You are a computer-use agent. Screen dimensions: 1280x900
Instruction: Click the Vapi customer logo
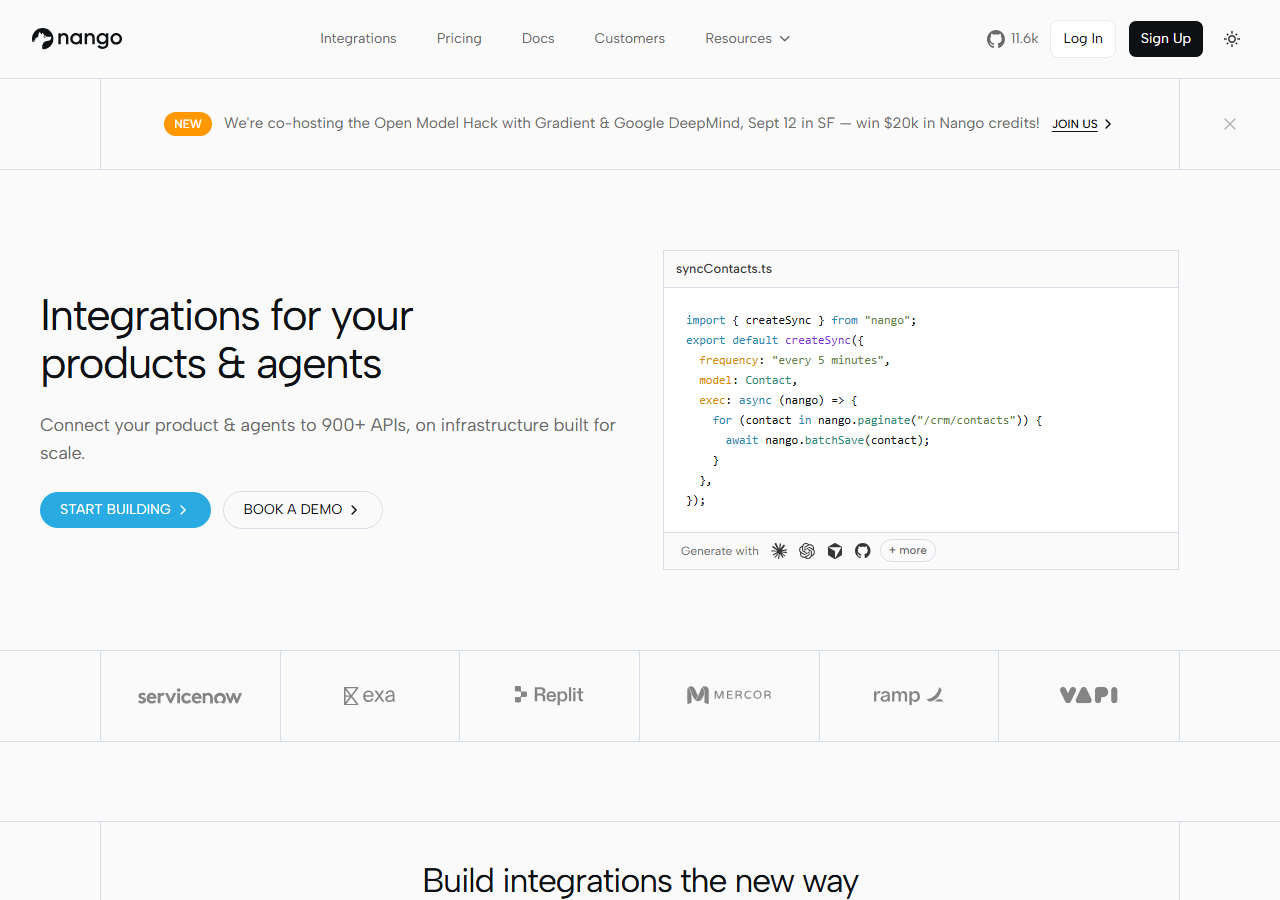click(x=1089, y=695)
